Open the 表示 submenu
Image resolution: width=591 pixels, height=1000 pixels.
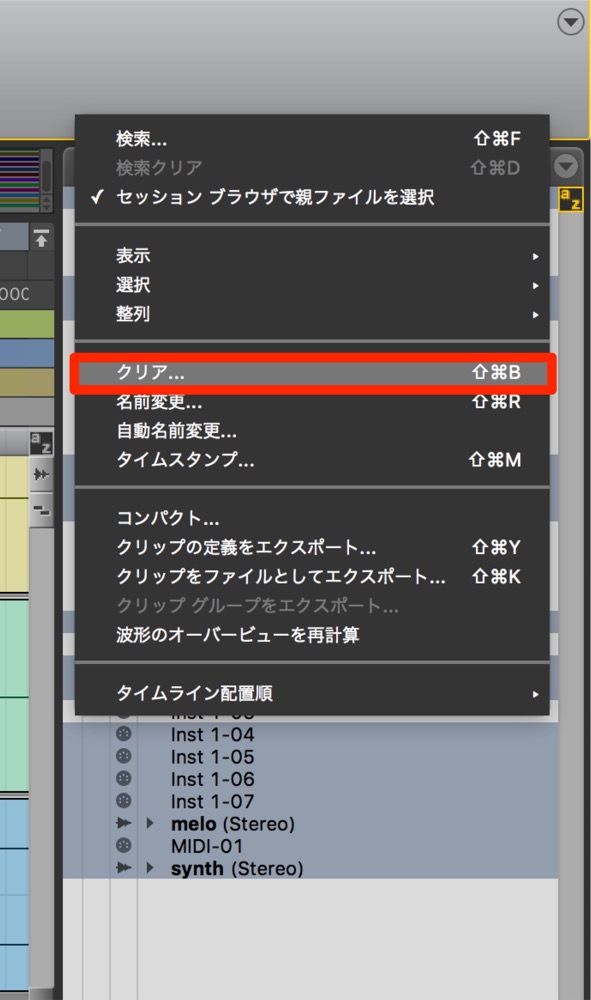[x=312, y=256]
